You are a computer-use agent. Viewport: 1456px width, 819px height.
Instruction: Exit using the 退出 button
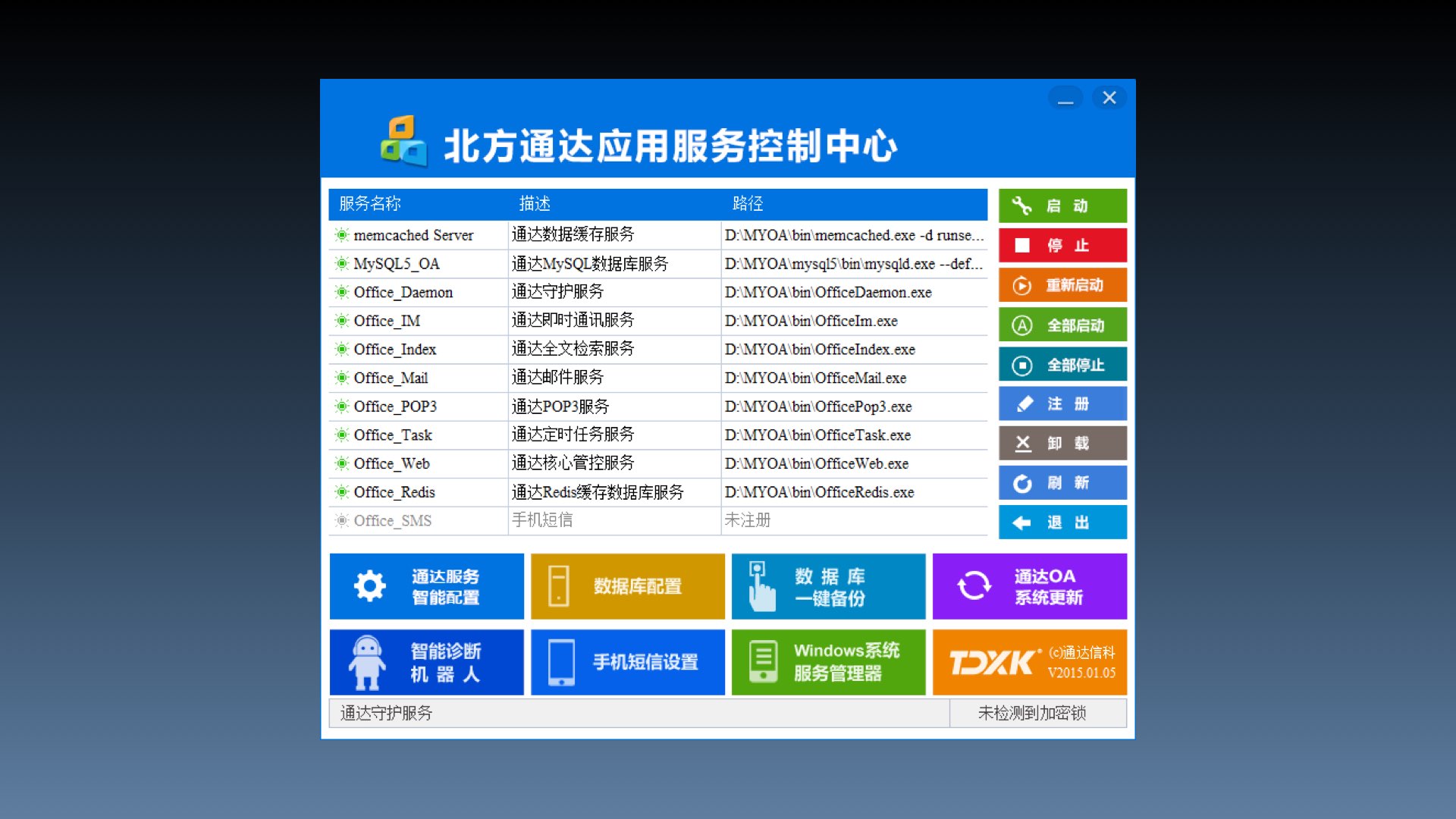pyautogui.click(x=1062, y=522)
